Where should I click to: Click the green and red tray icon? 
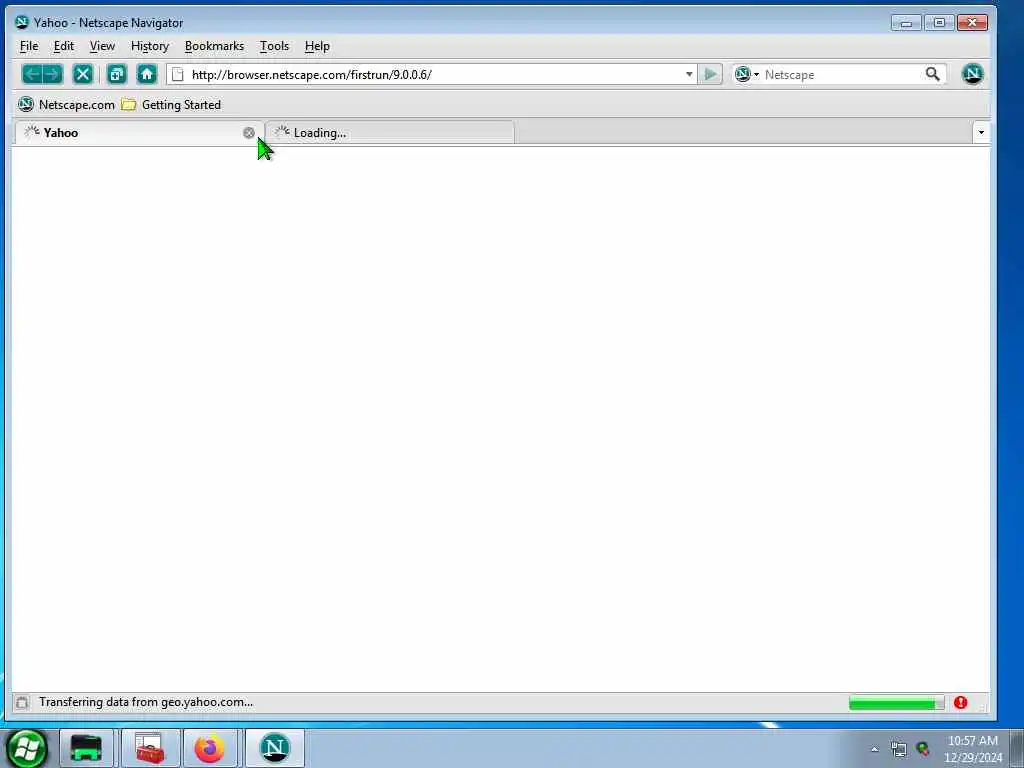923,748
